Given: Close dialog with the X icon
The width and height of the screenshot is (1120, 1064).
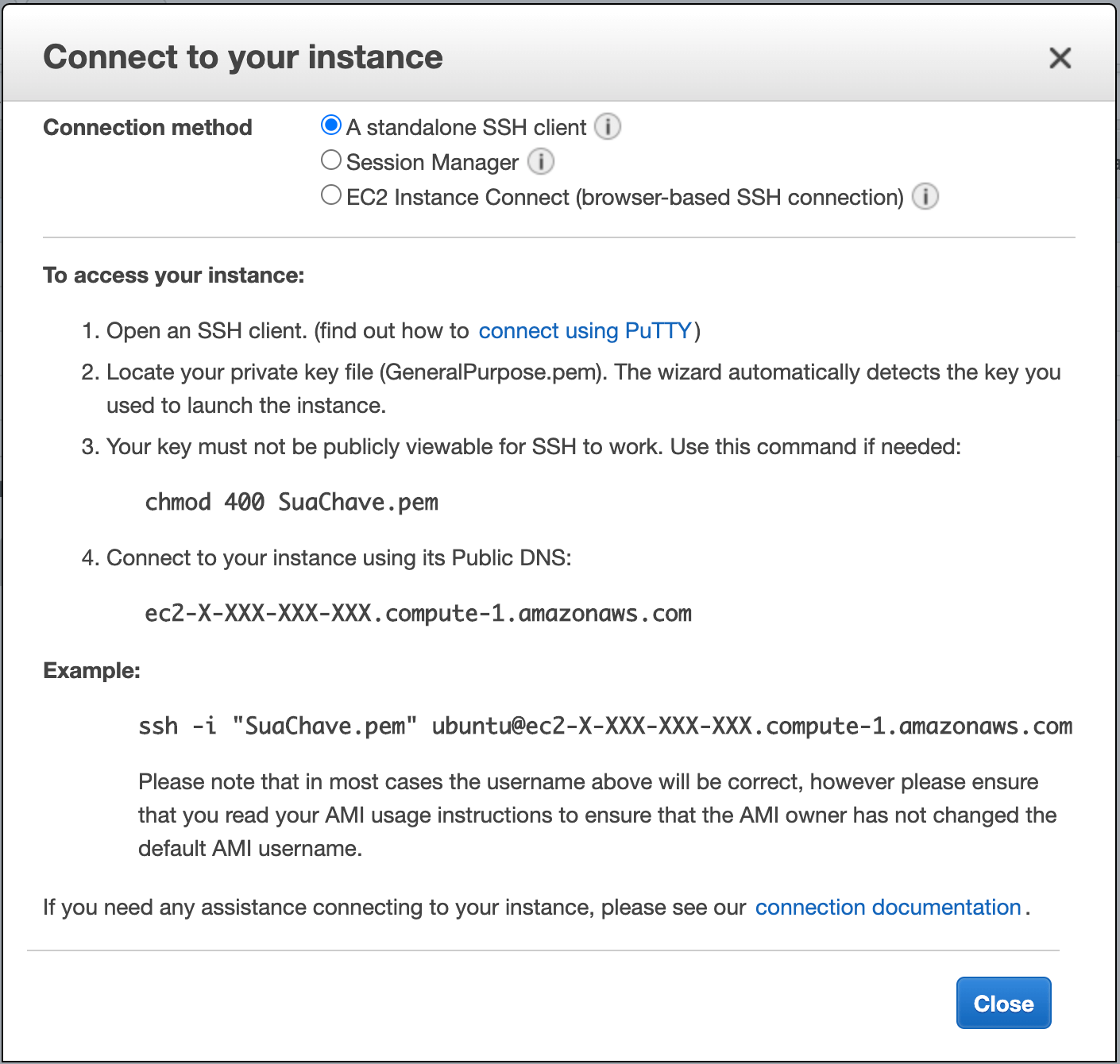Looking at the screenshot, I should (x=1060, y=58).
